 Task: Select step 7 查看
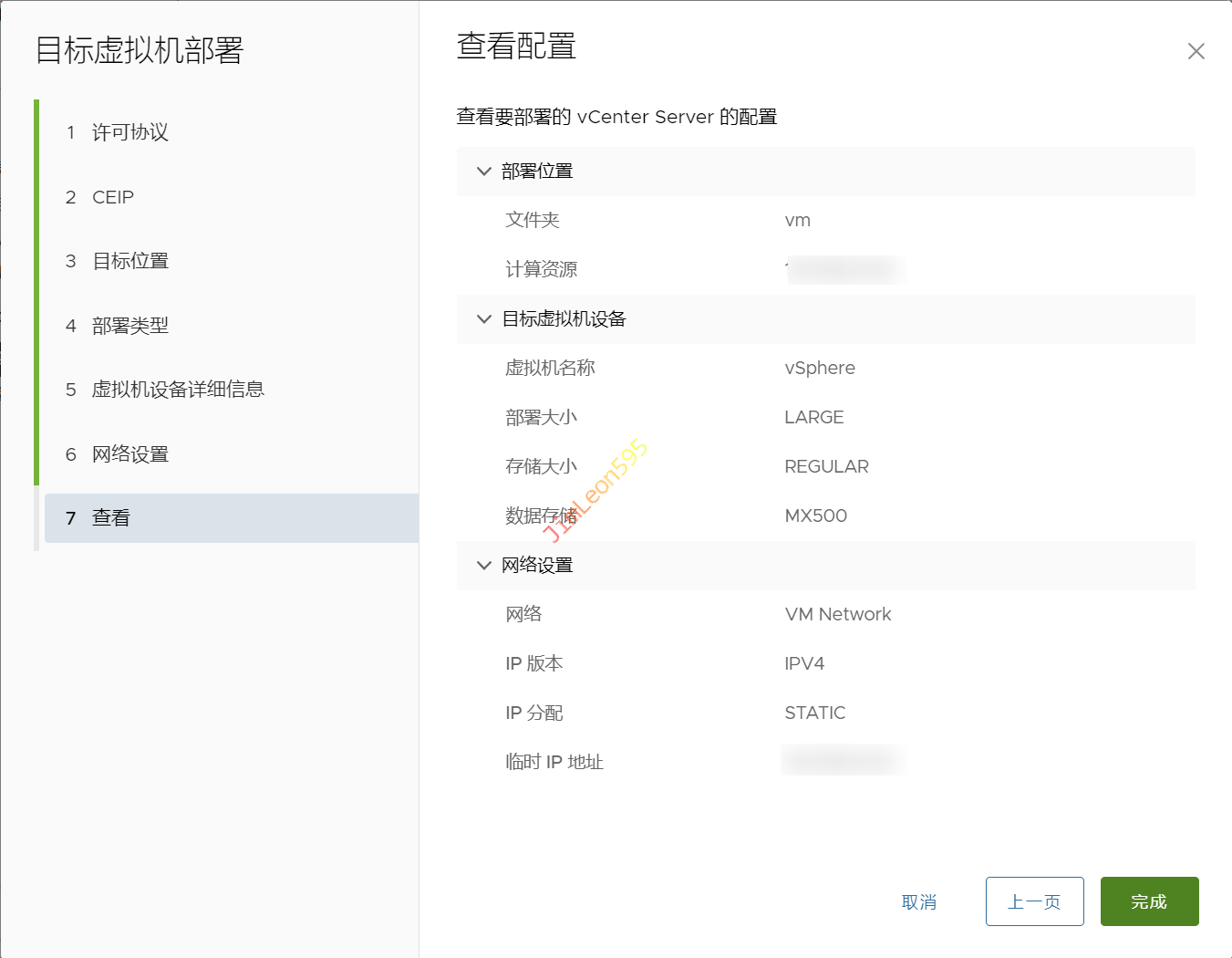click(111, 518)
